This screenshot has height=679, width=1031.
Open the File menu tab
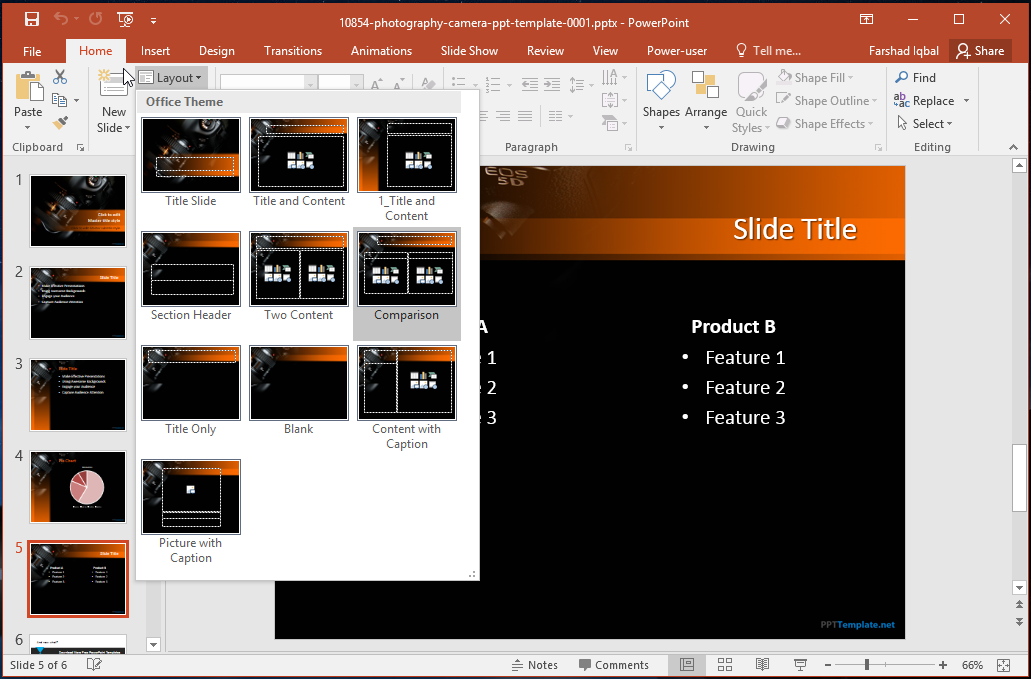[32, 51]
